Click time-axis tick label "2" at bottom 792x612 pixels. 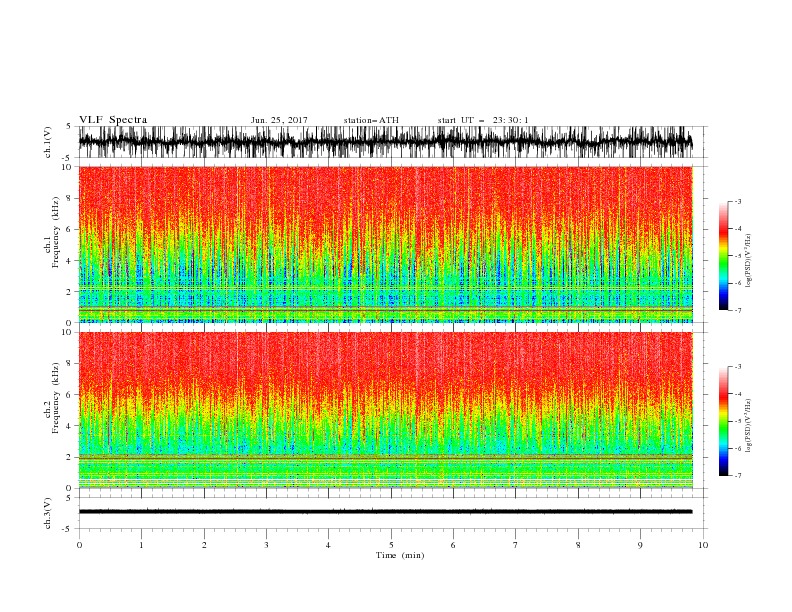204,545
